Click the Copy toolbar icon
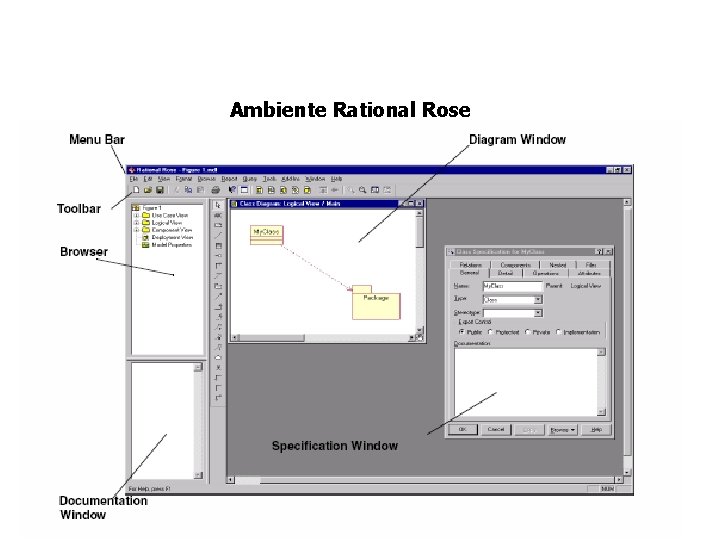The image size is (720, 540). (x=188, y=190)
